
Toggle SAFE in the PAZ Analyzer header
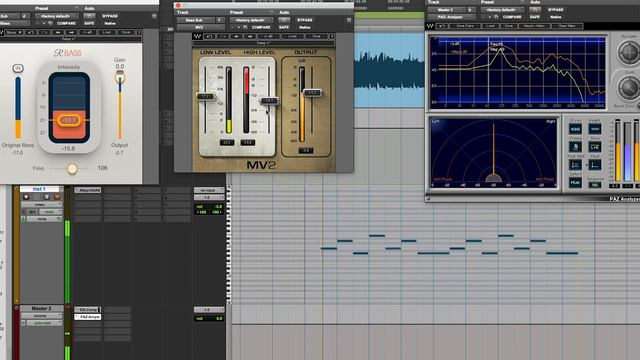tap(535, 17)
